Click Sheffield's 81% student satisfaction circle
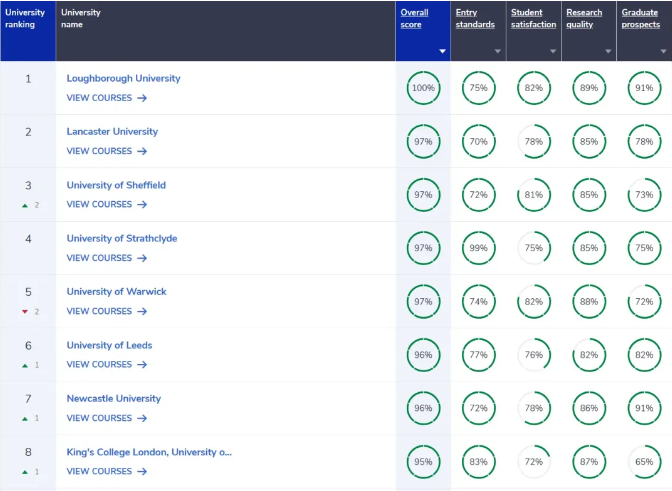672x491 pixels. [534, 195]
